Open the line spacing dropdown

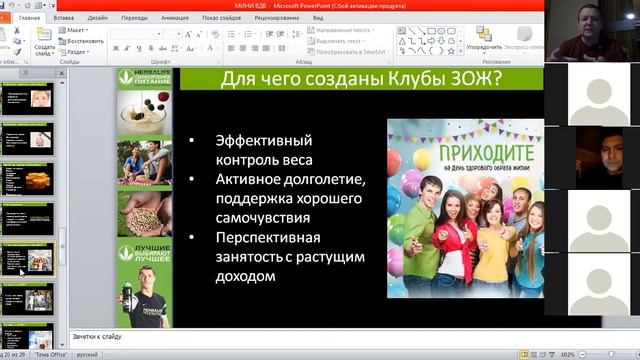pyautogui.click(x=298, y=34)
